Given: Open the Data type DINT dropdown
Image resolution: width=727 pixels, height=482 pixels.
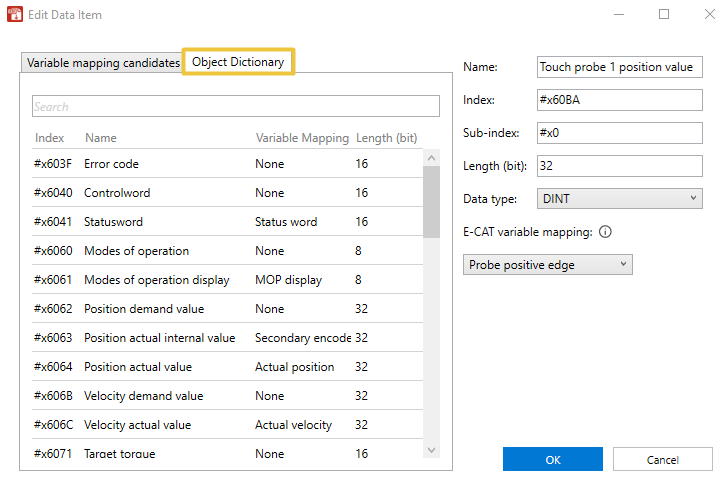Looking at the screenshot, I should coord(620,199).
